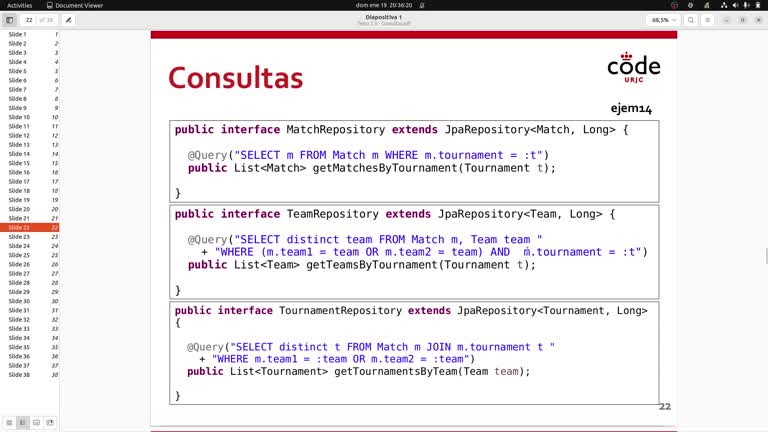Go to Slide 10 in outline

pos(30,117)
